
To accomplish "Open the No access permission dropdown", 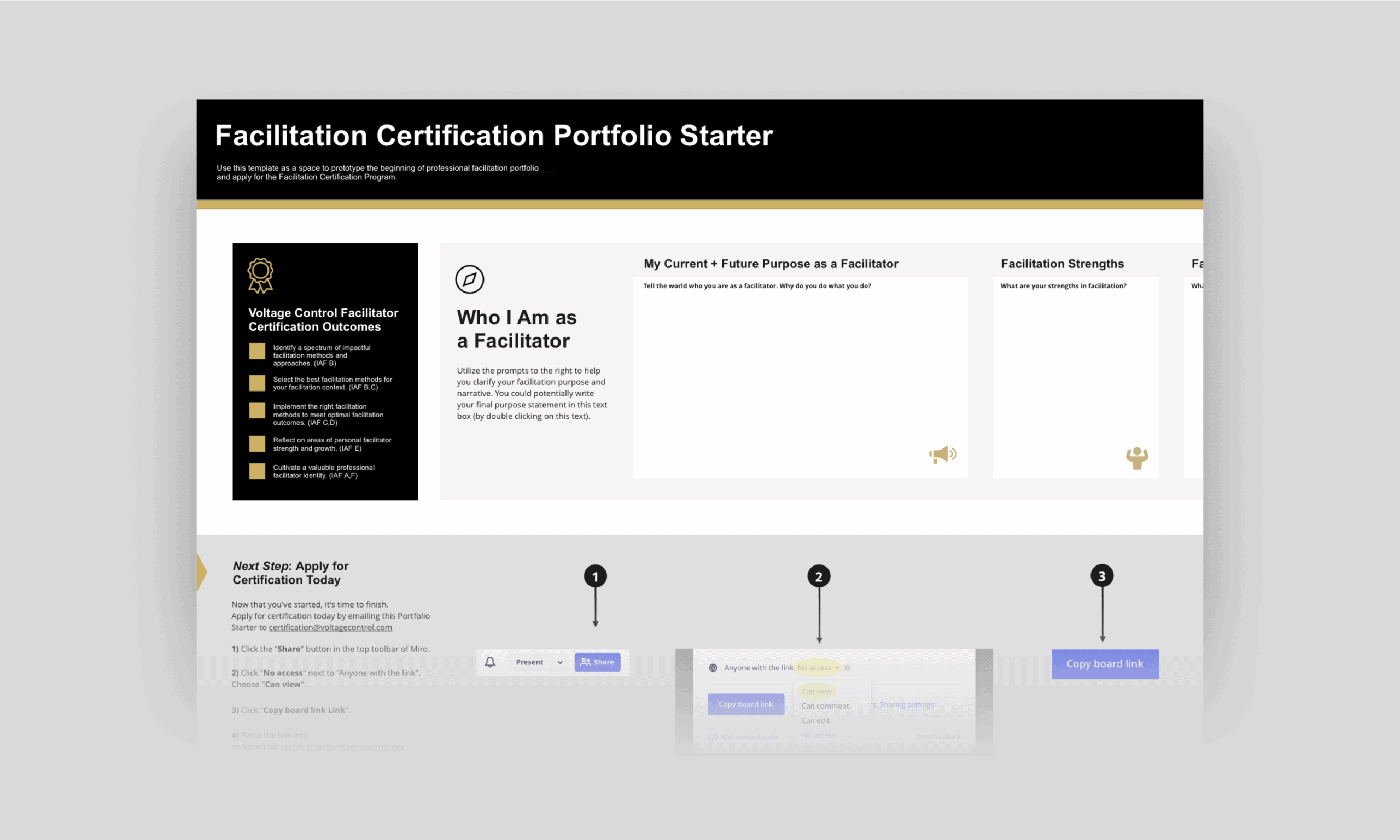I will click(818, 668).
